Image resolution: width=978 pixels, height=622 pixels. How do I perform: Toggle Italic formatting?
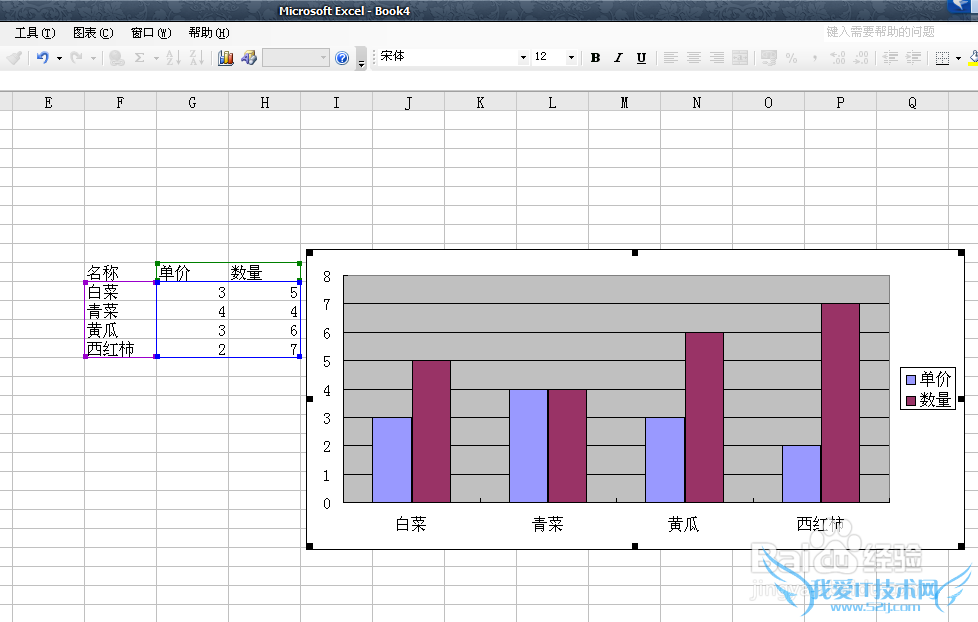click(618, 58)
